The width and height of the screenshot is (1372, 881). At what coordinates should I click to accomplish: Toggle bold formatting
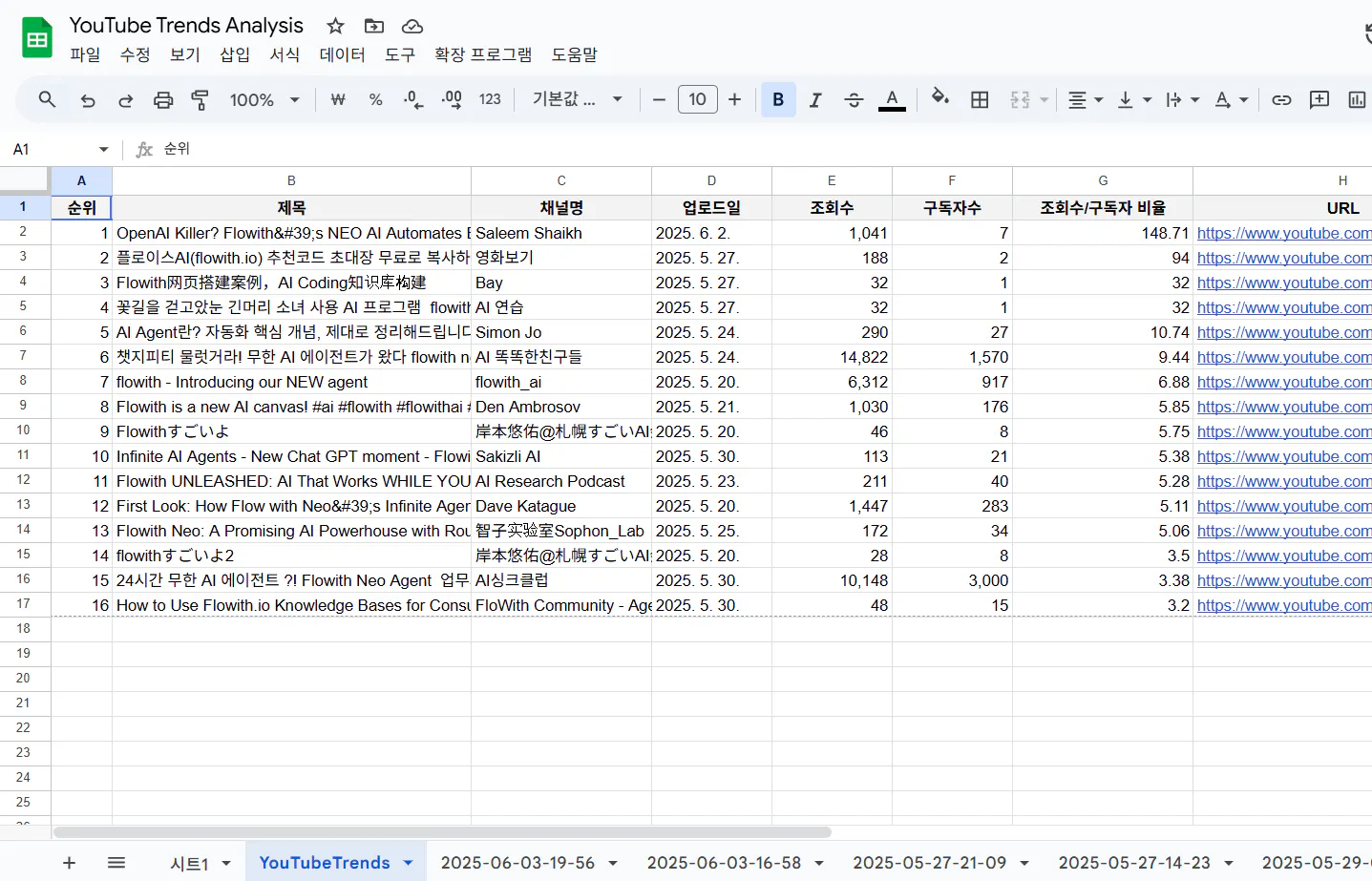778,99
